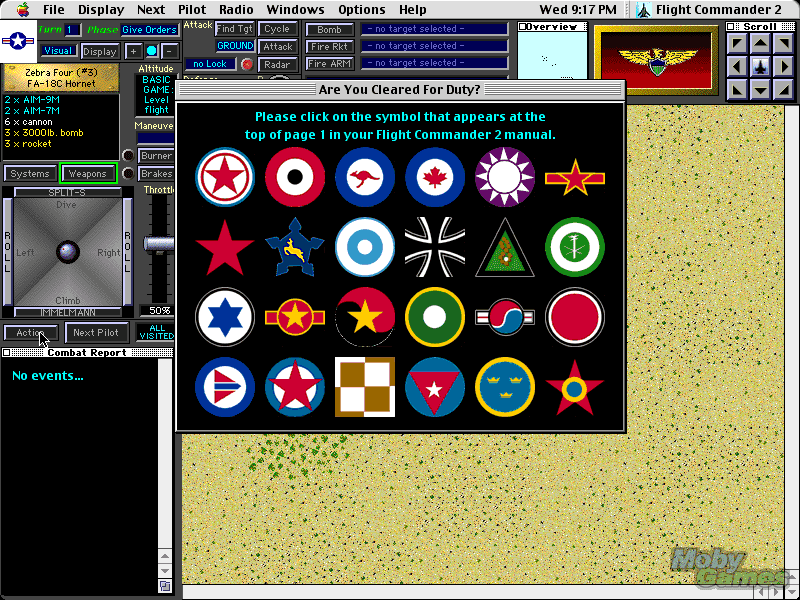Viewport: 800px width, 600px height.
Task: Toggle the GROUND attack mode
Action: point(235,46)
